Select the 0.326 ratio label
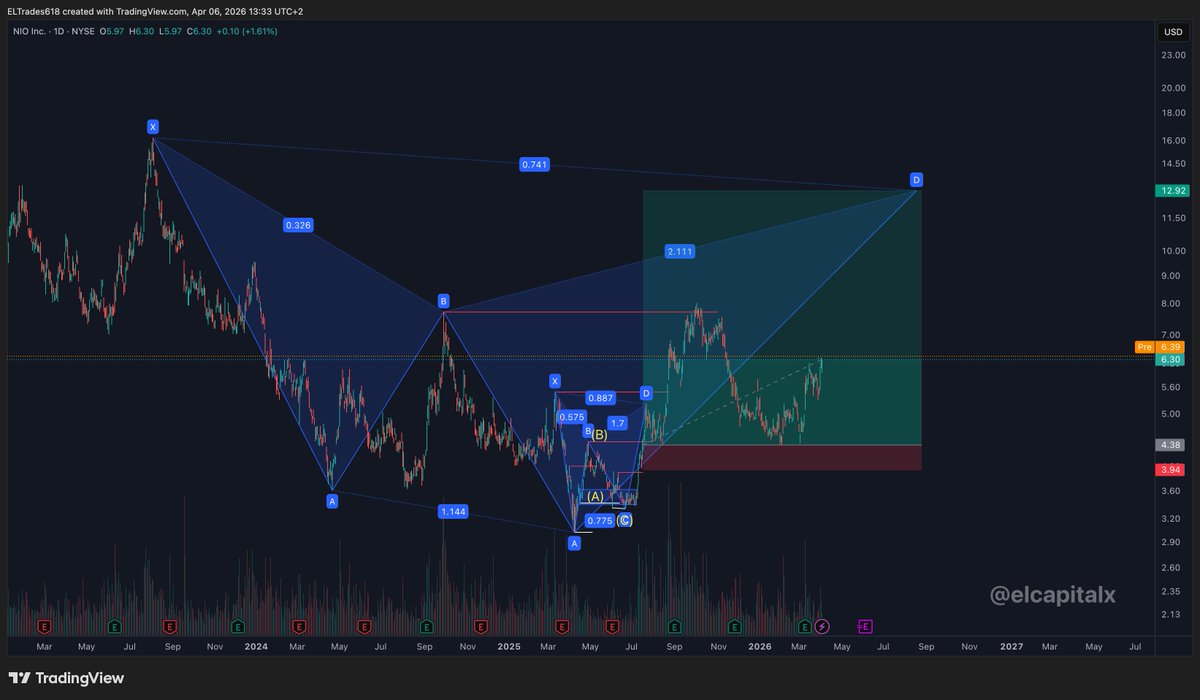 click(298, 226)
